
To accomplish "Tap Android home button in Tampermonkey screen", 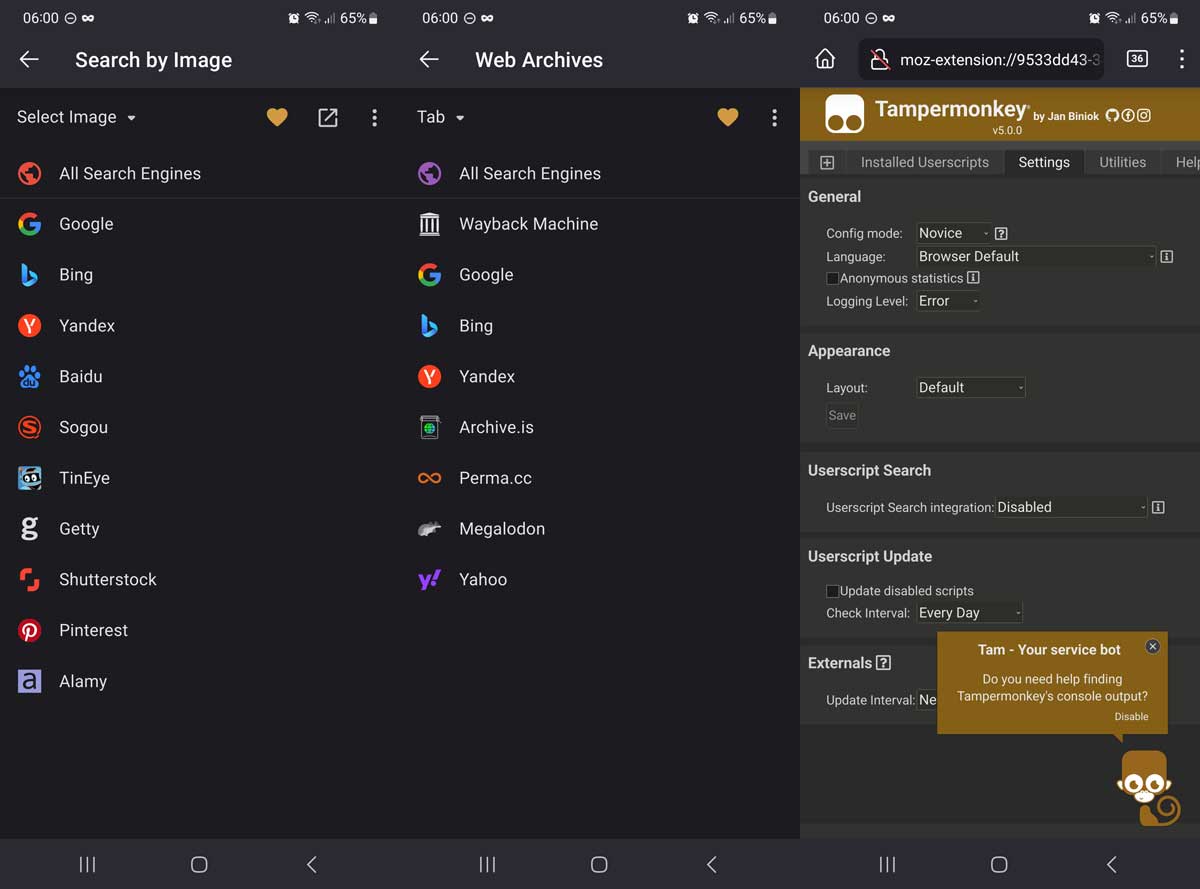I will (999, 864).
